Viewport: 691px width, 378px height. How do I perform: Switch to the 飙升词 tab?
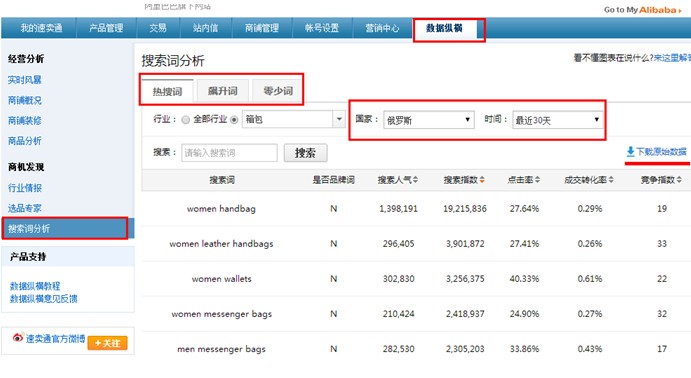pyautogui.click(x=223, y=91)
